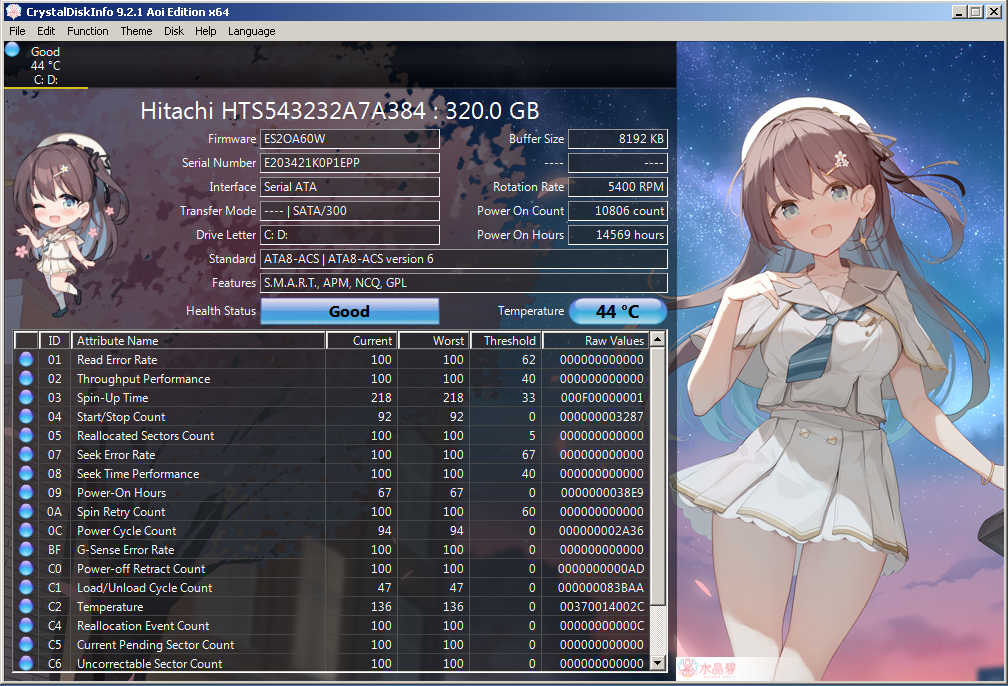Click status orb for Reallocation Event Count
Viewport: 1008px width, 686px height.
click(26, 626)
